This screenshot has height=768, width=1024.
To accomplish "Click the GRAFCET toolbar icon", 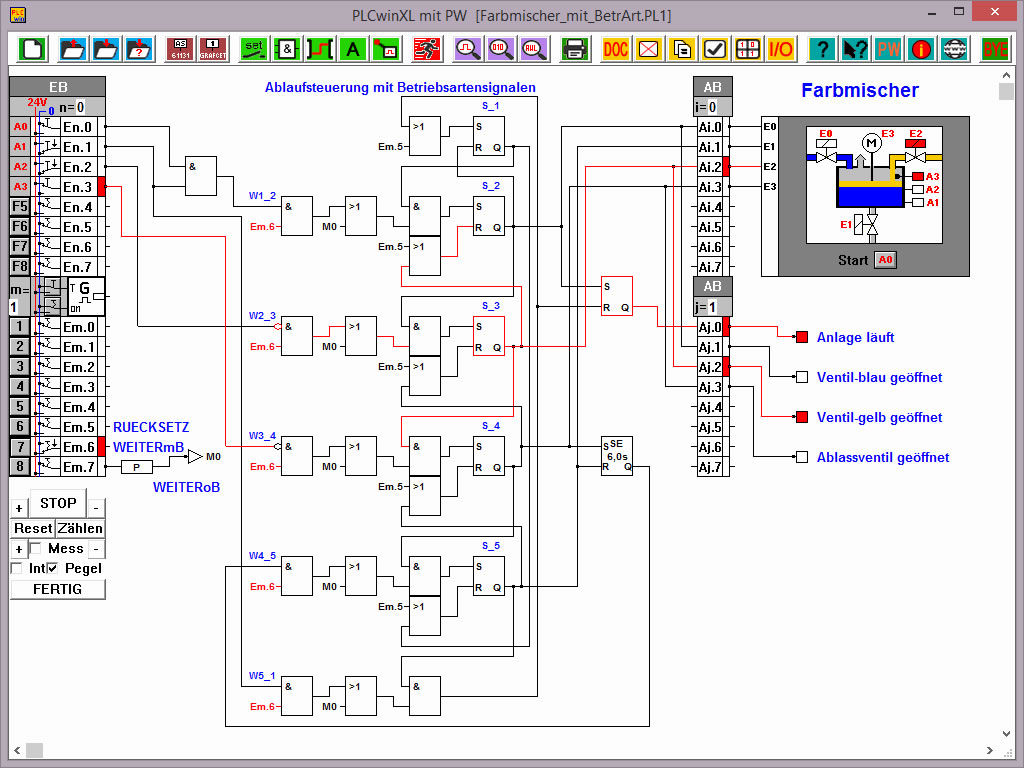I will (213, 48).
